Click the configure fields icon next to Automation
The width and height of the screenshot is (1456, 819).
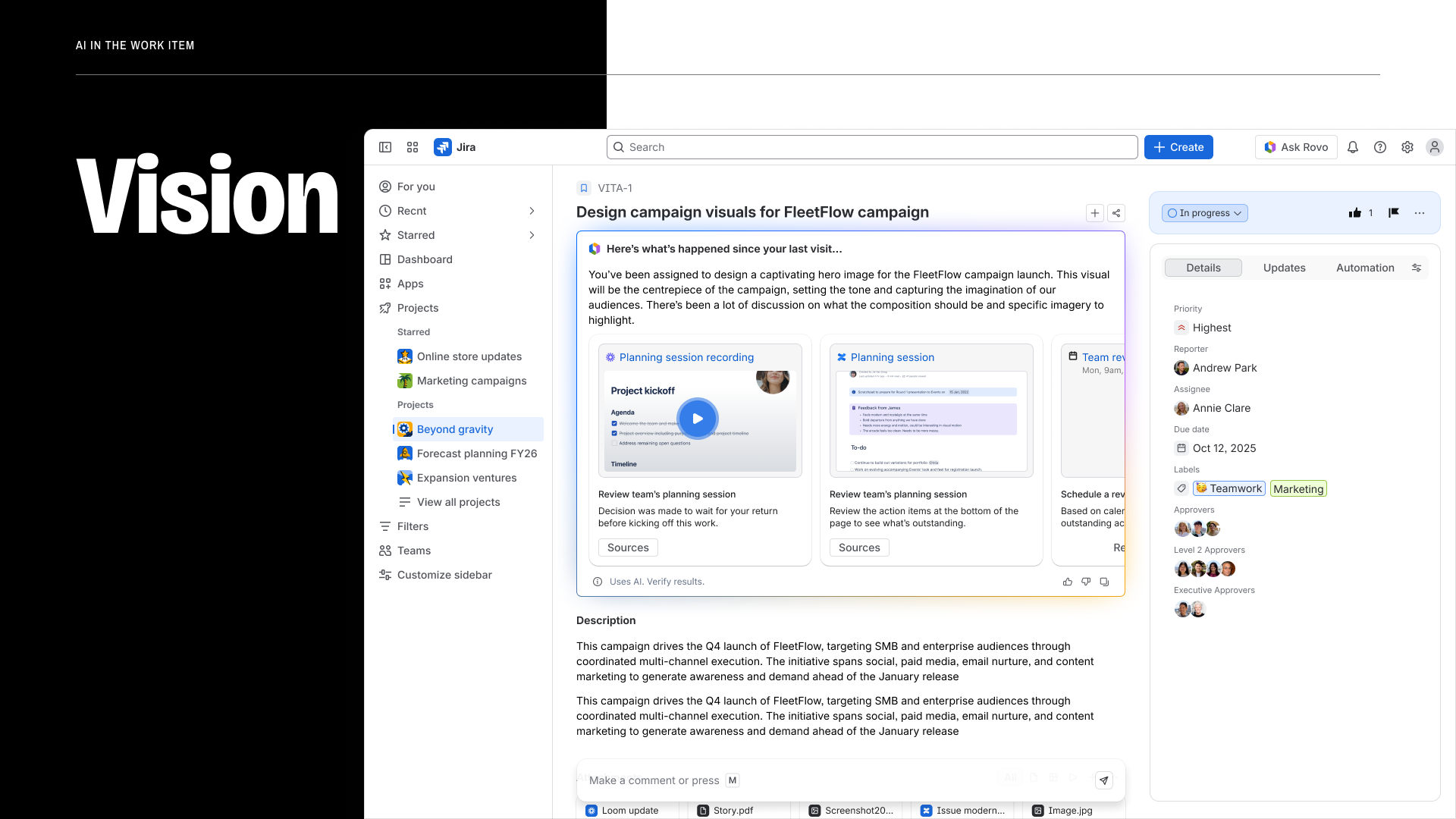[x=1417, y=268]
